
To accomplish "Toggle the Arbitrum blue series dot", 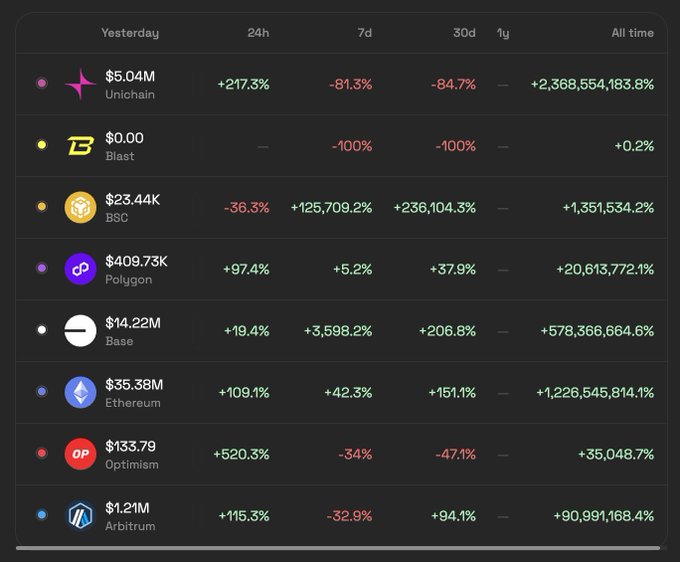I will (41, 516).
